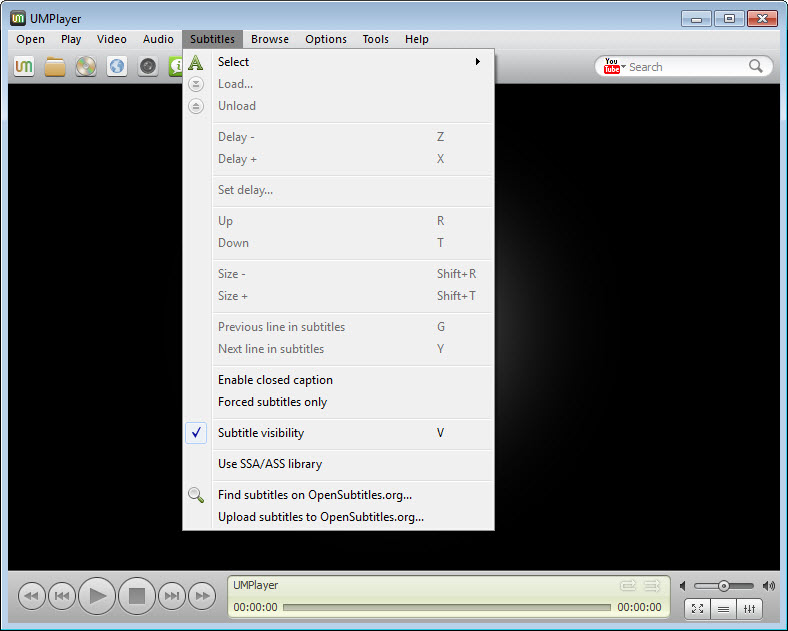Viewport: 788px width, 631px height.
Task: Click the green A icon next to Select
Action: 195,62
